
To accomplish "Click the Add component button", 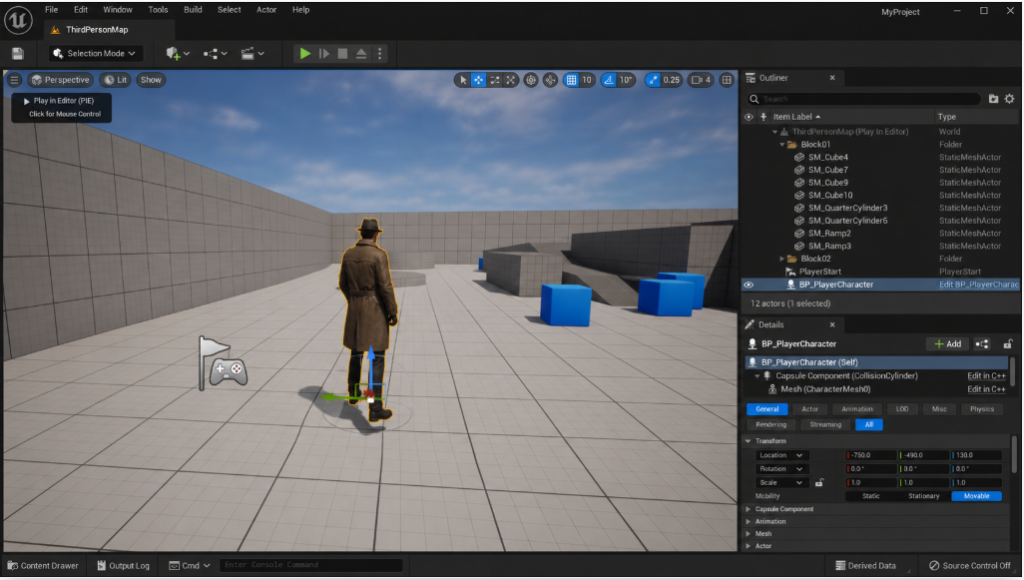I will tap(948, 344).
